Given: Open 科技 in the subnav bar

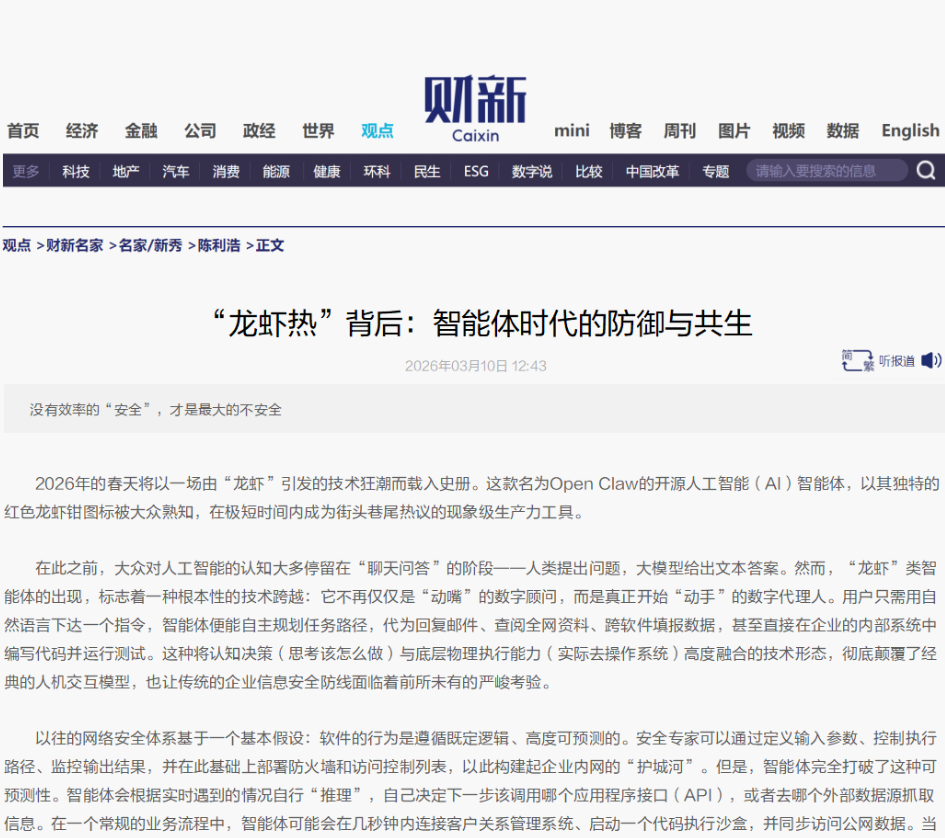Looking at the screenshot, I should coord(76,172).
